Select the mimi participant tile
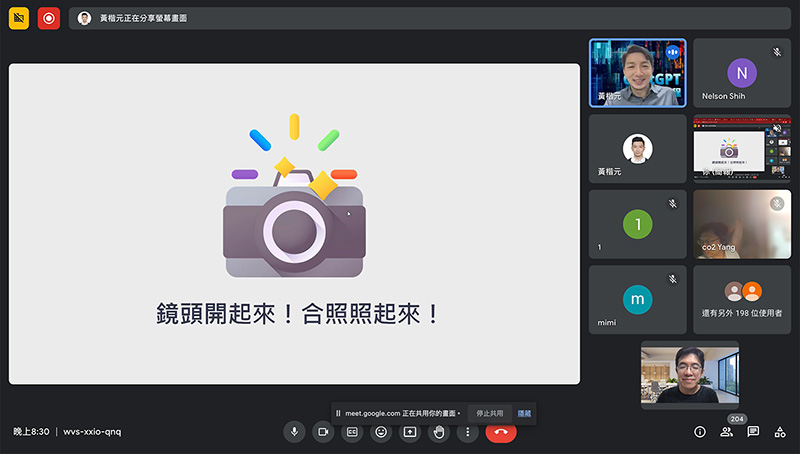The image size is (800, 454). tap(638, 299)
